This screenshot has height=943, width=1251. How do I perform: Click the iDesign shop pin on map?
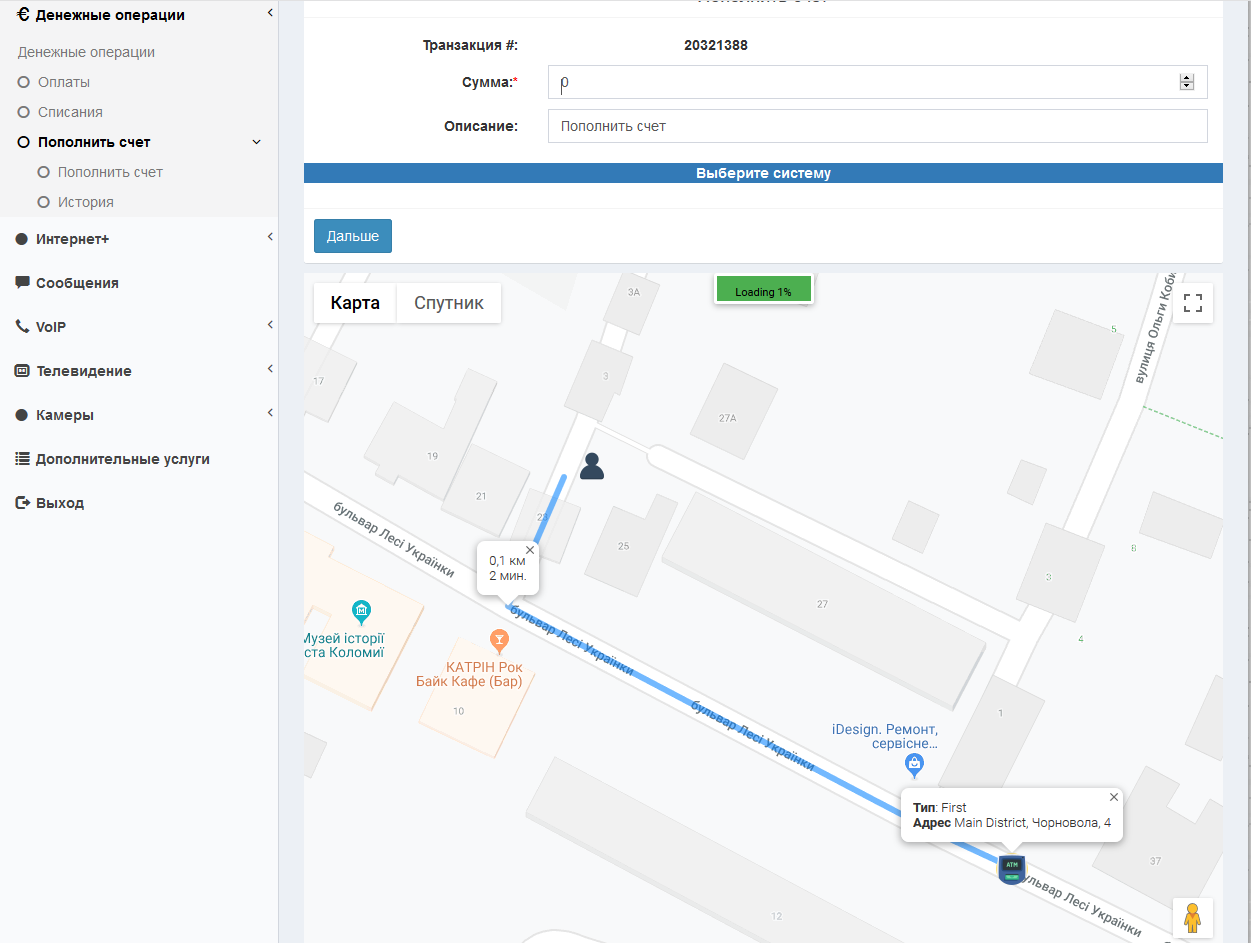point(913,765)
